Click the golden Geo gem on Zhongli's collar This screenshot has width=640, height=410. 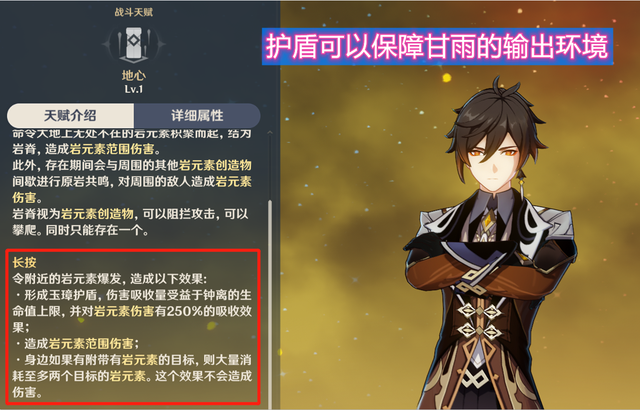pyautogui.click(x=488, y=220)
